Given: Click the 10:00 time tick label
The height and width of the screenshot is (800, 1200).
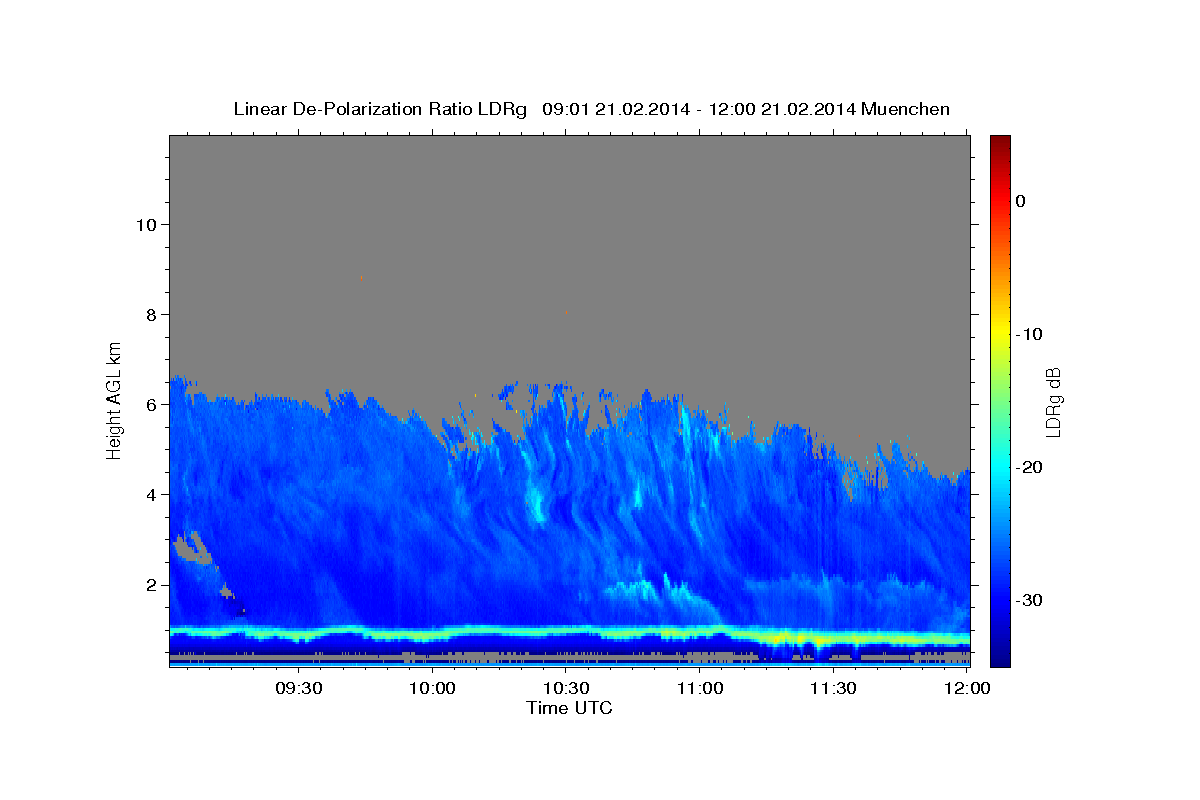Looking at the screenshot, I should coord(433,688).
